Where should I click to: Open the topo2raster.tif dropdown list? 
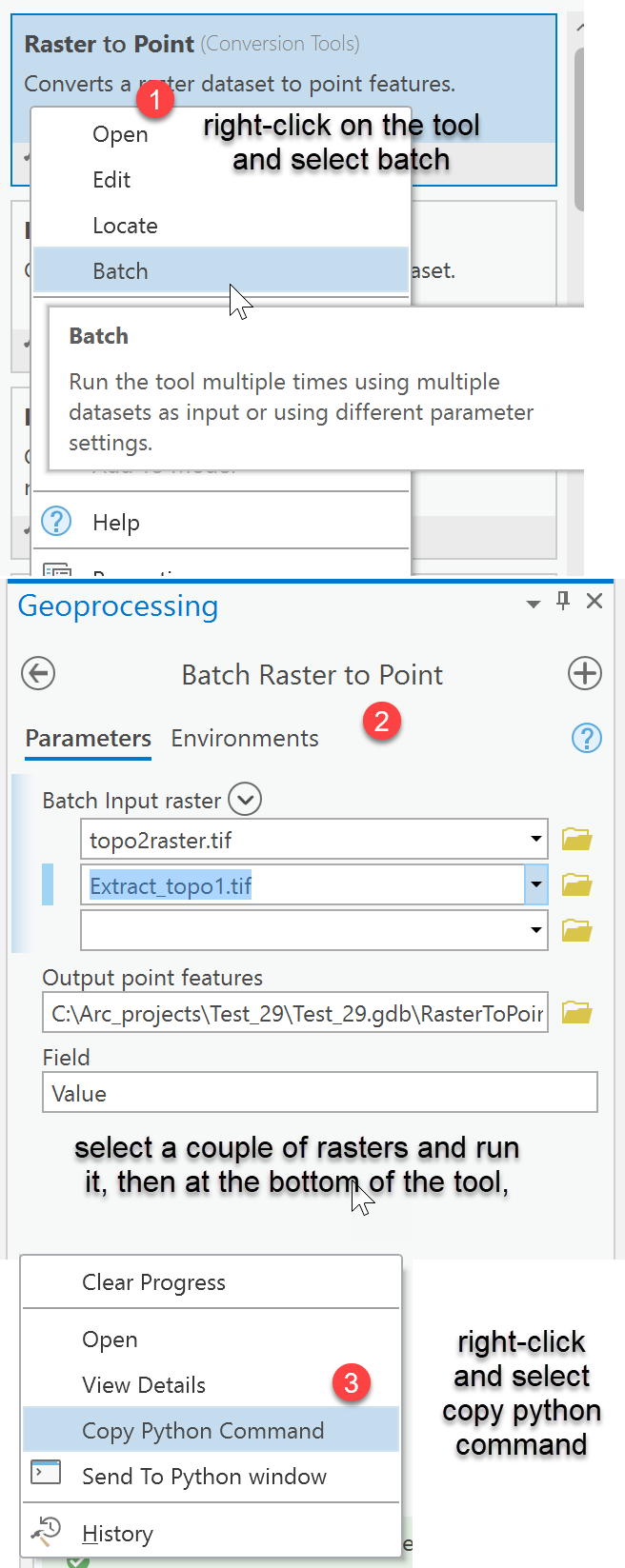[x=535, y=839]
